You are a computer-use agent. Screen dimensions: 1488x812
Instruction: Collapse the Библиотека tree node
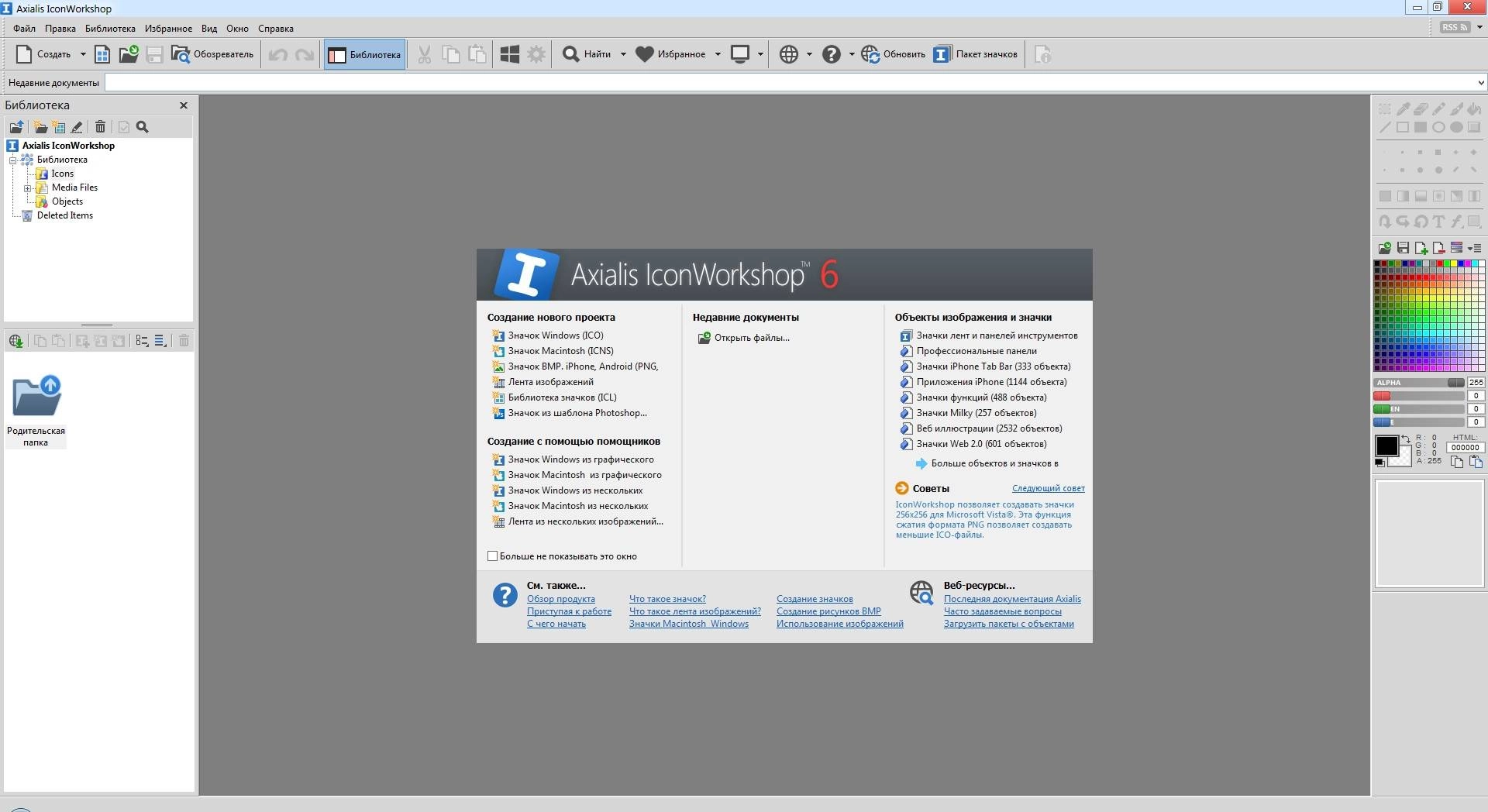point(13,160)
